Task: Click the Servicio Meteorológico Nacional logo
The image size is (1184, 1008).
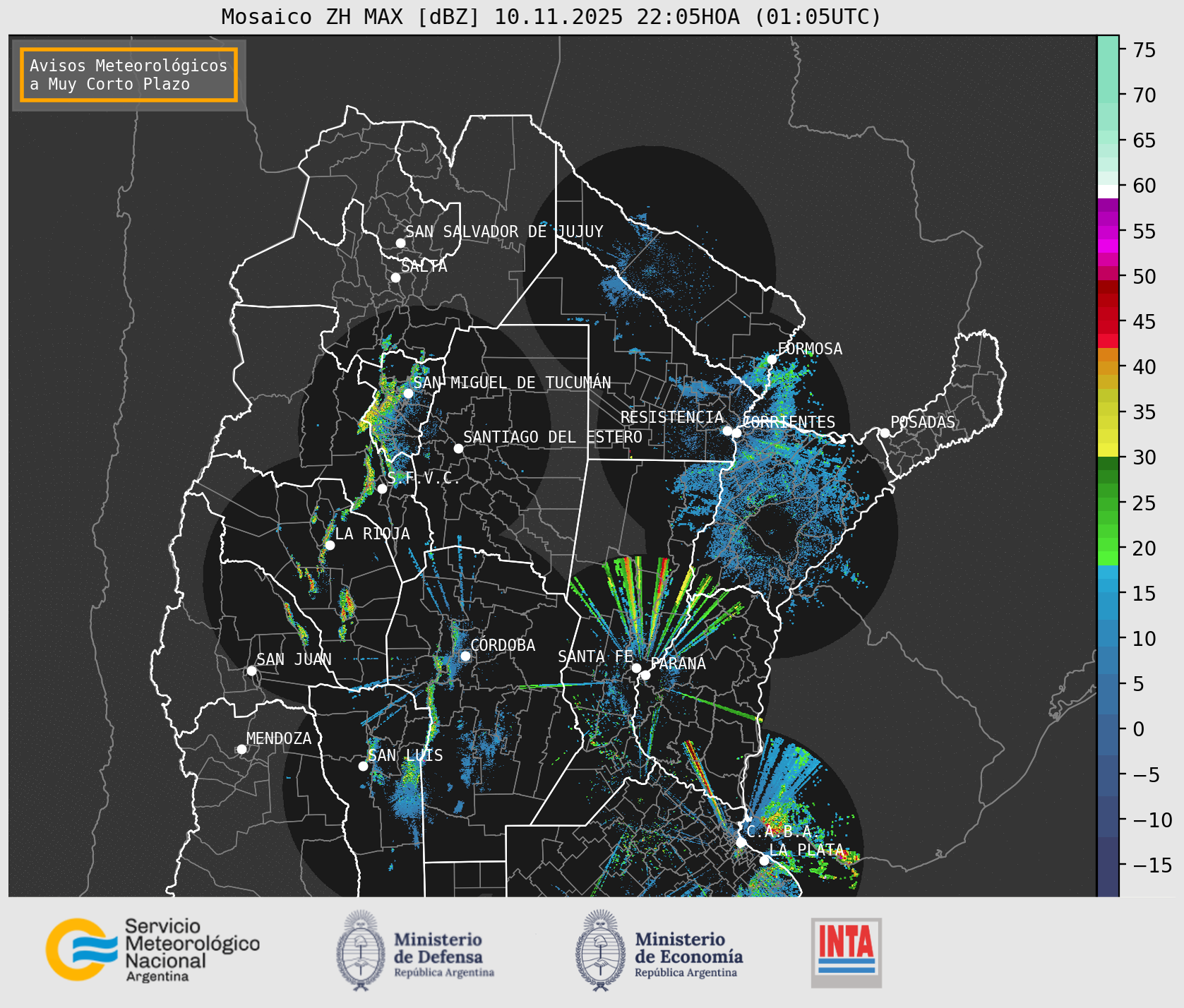Action: click(153, 949)
